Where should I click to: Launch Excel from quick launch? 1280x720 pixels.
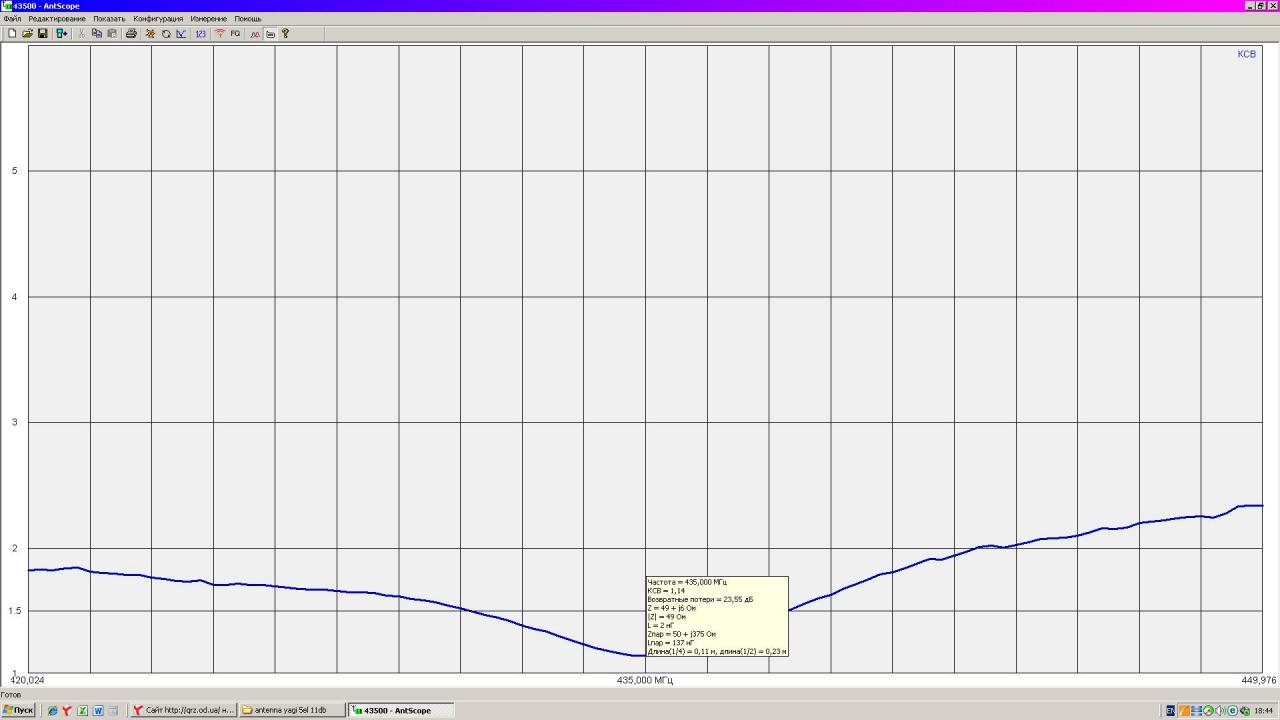(x=83, y=711)
